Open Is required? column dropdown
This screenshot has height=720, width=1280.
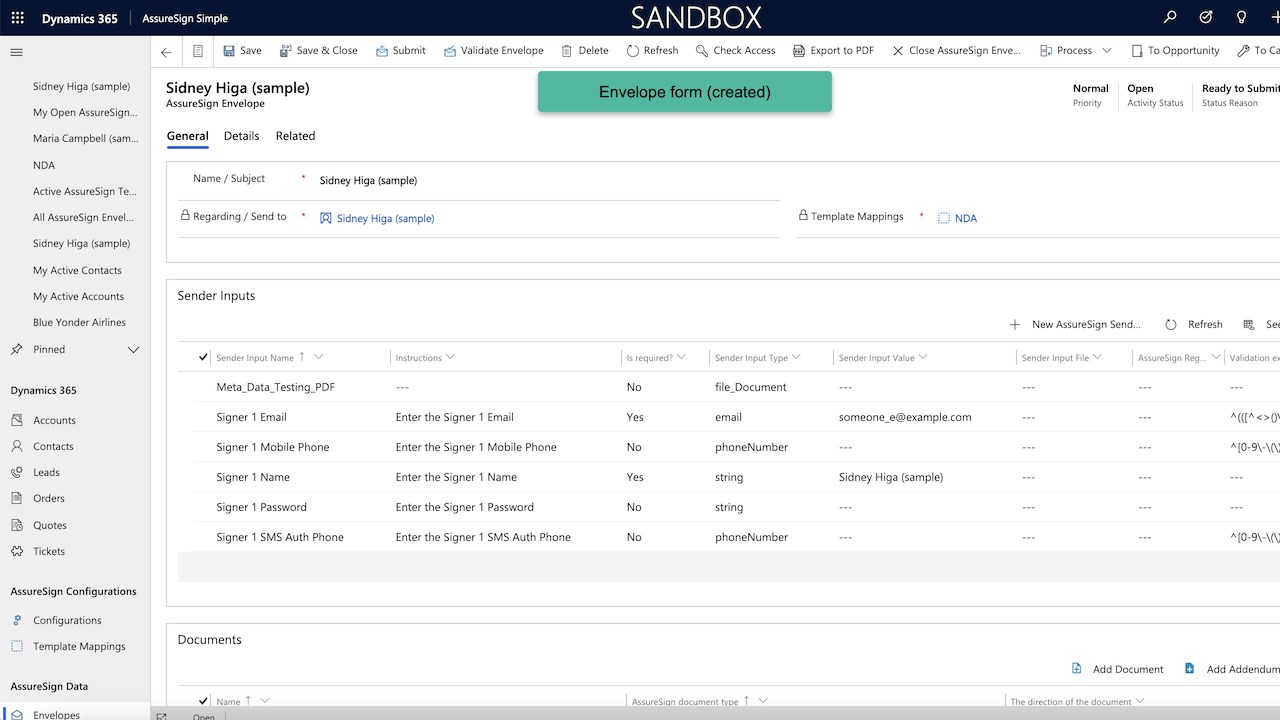681,357
